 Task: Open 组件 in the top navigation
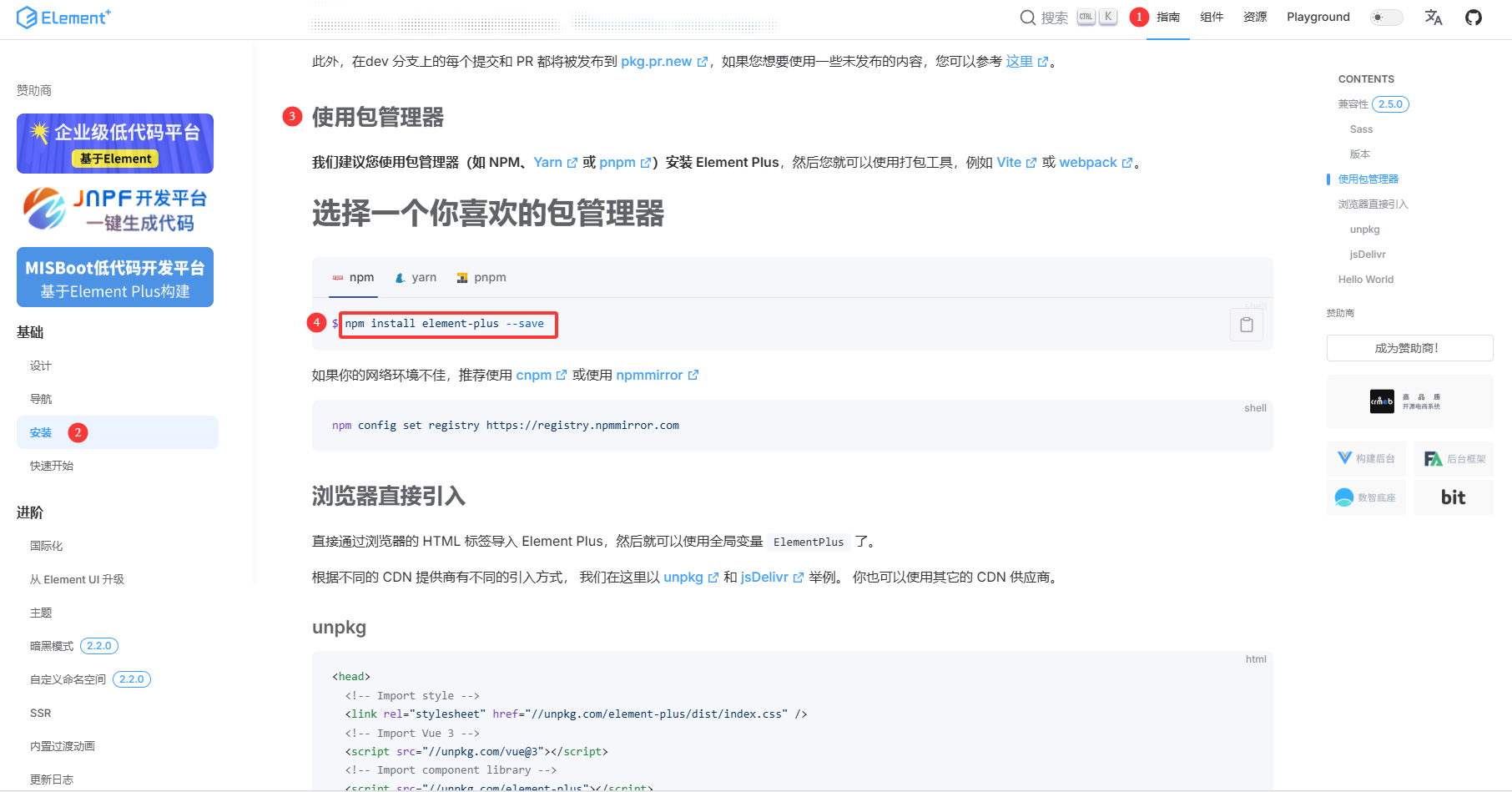[x=1212, y=18]
